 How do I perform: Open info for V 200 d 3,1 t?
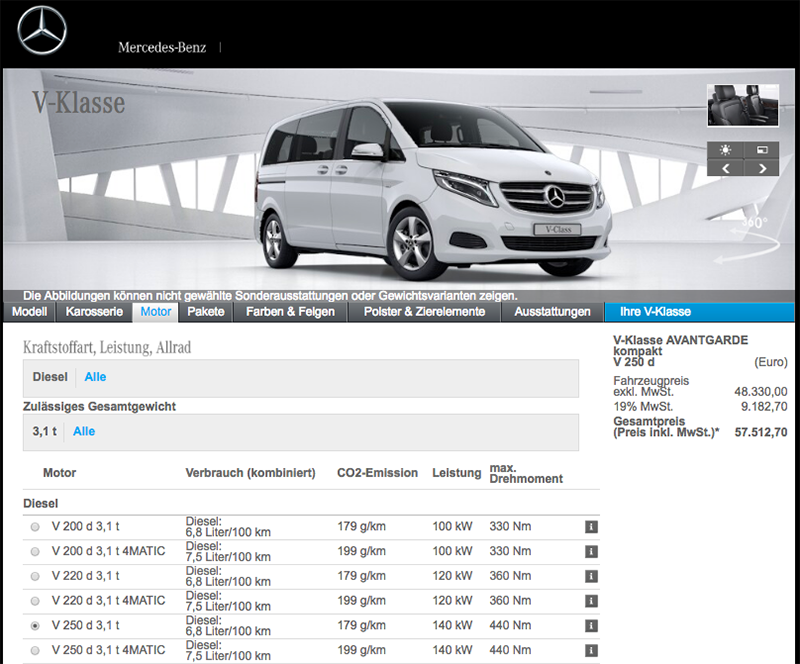[x=591, y=527]
